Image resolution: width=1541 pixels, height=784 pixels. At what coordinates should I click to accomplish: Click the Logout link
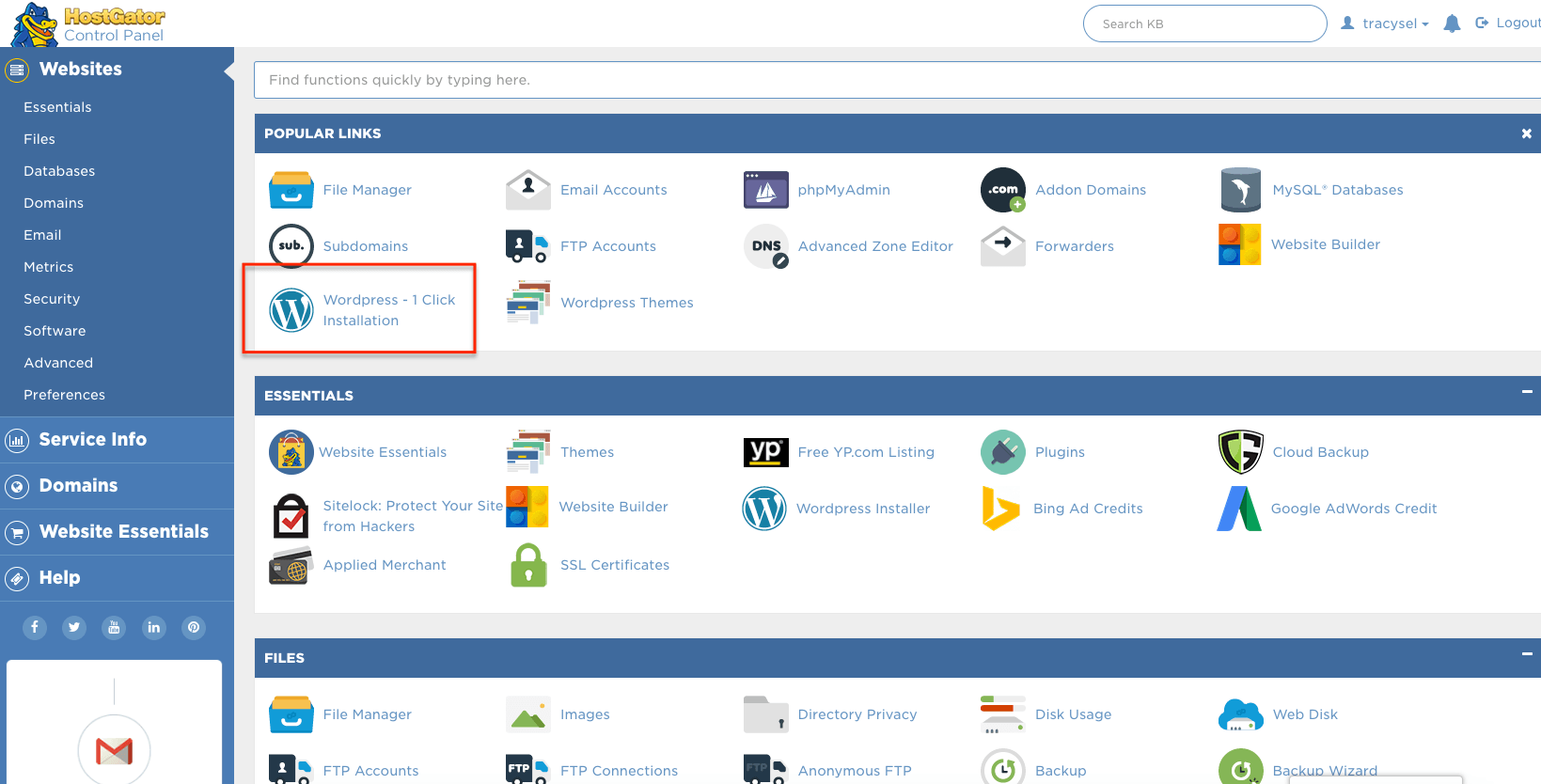(x=1508, y=23)
